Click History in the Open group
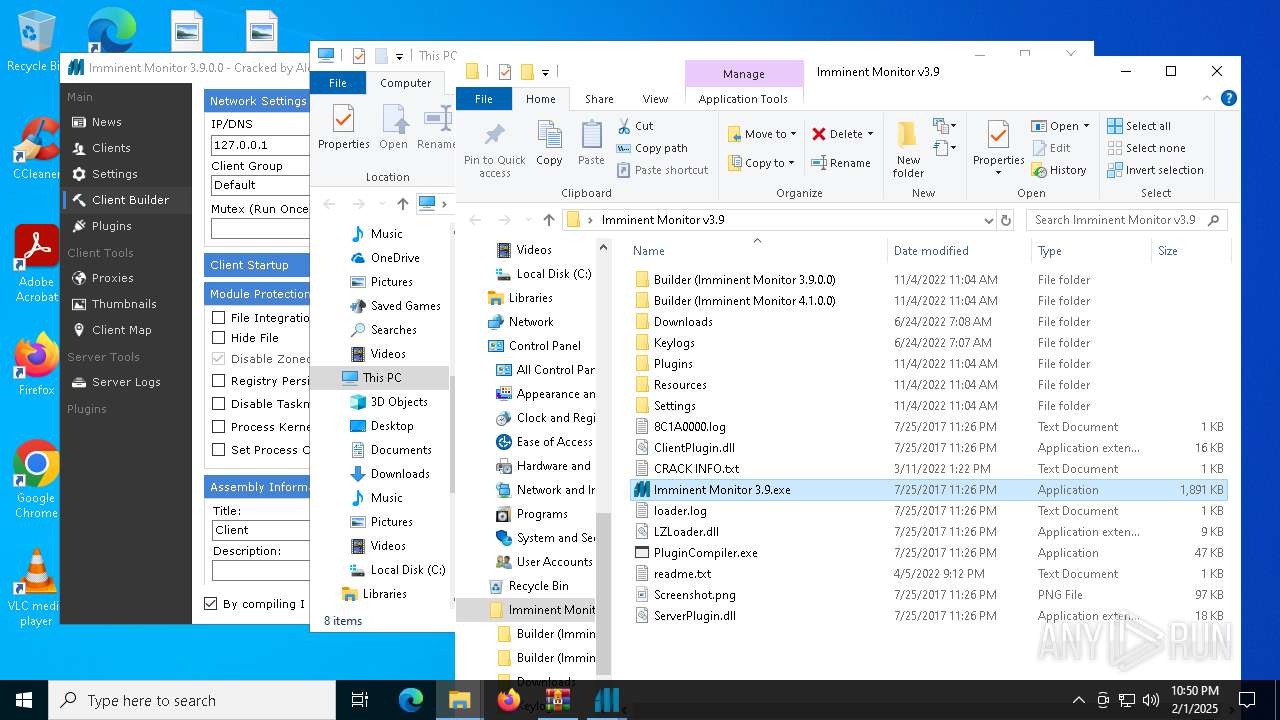 1059,170
